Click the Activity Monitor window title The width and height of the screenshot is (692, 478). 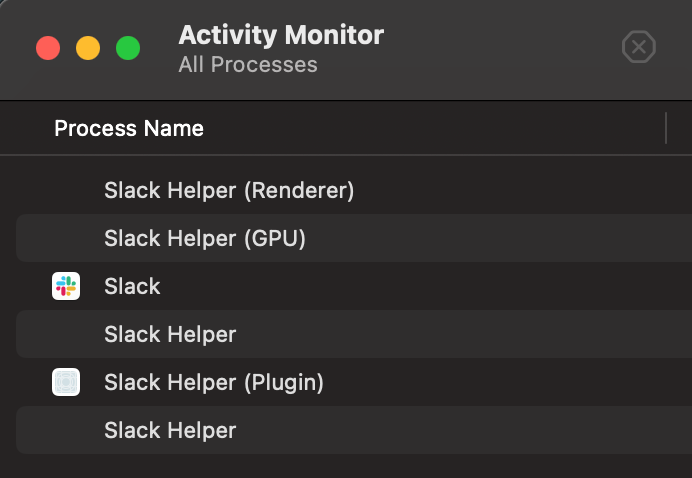point(281,36)
